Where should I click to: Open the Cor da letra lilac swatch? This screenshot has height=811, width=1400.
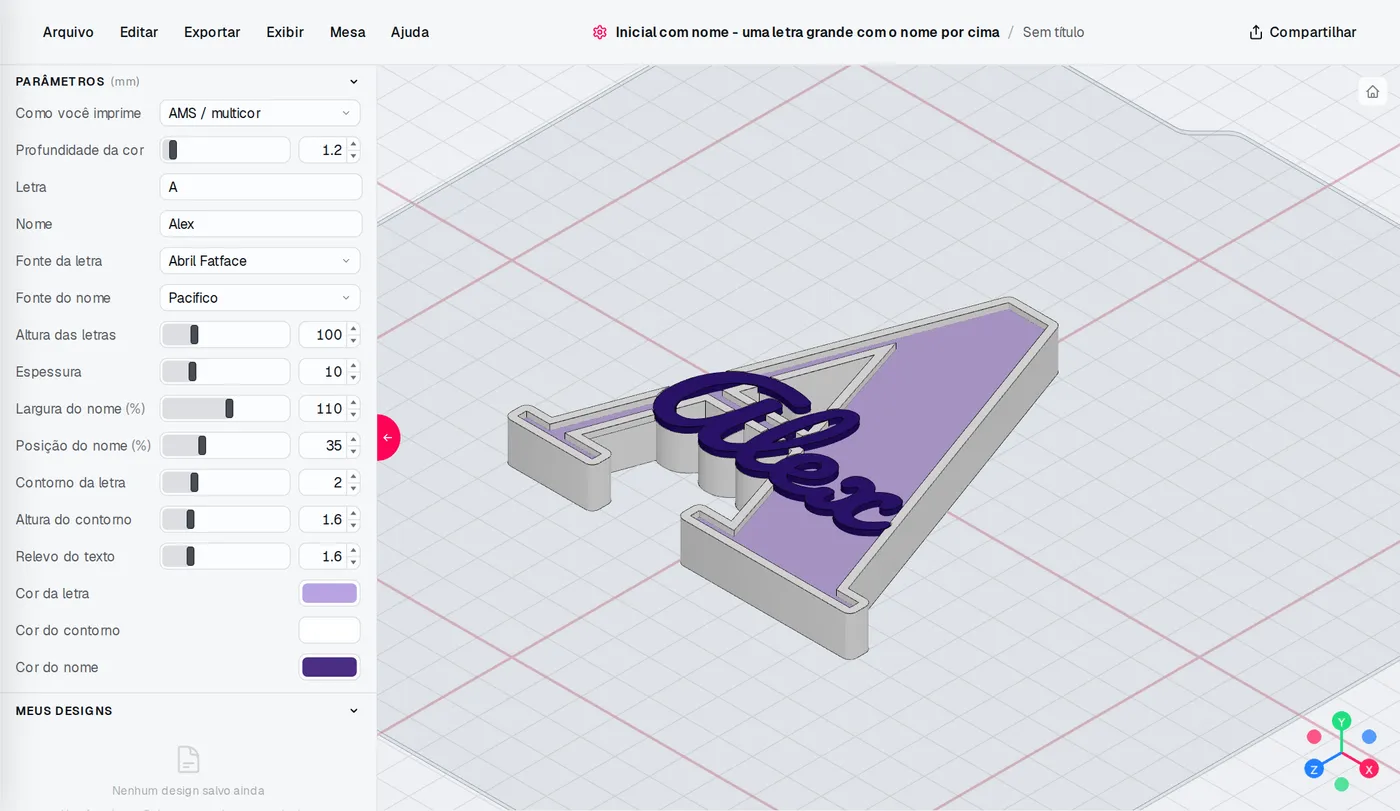pos(329,594)
